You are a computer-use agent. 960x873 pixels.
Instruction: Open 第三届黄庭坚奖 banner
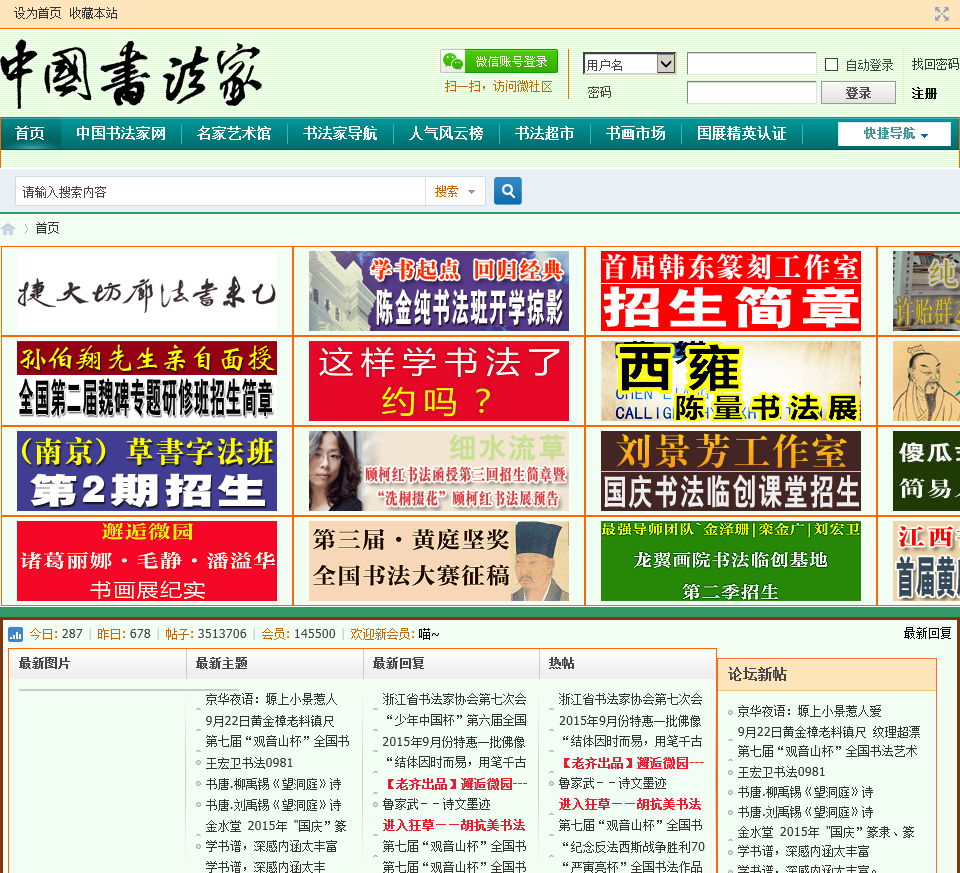[439, 561]
